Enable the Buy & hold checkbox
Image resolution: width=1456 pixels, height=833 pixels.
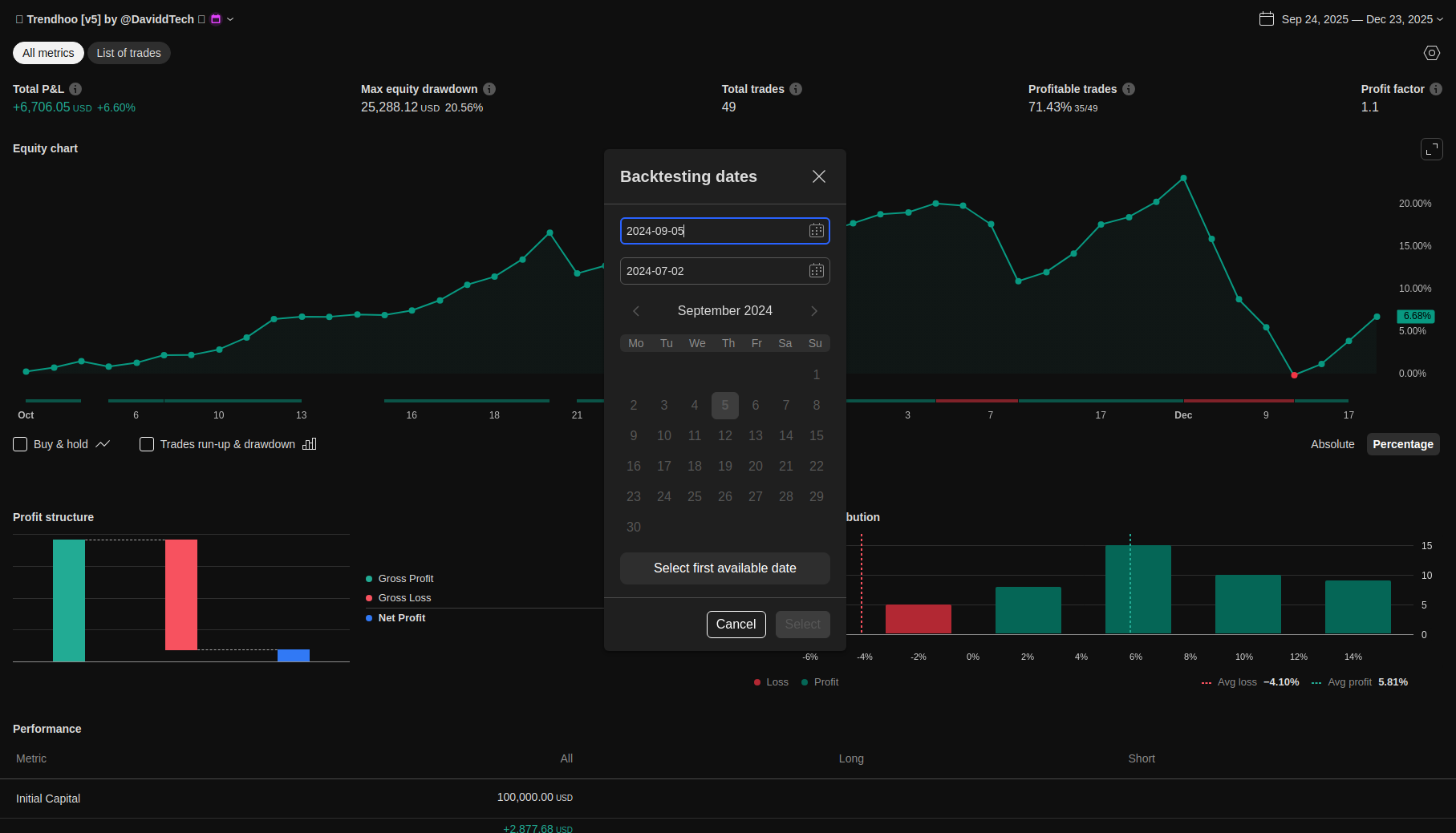(x=21, y=444)
